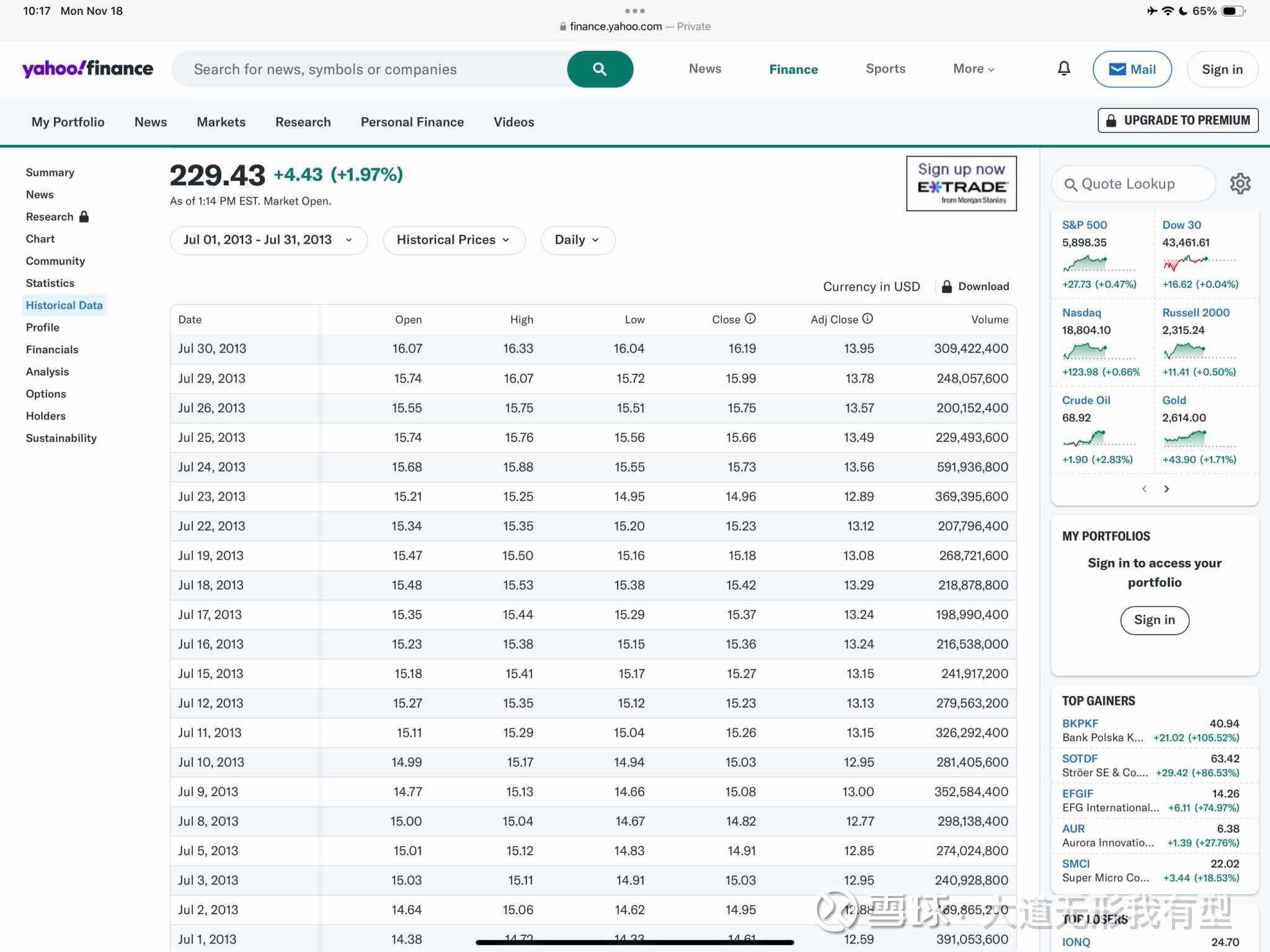This screenshot has height=952, width=1270.
Task: Select Financials in the sidebar
Action: (x=52, y=350)
